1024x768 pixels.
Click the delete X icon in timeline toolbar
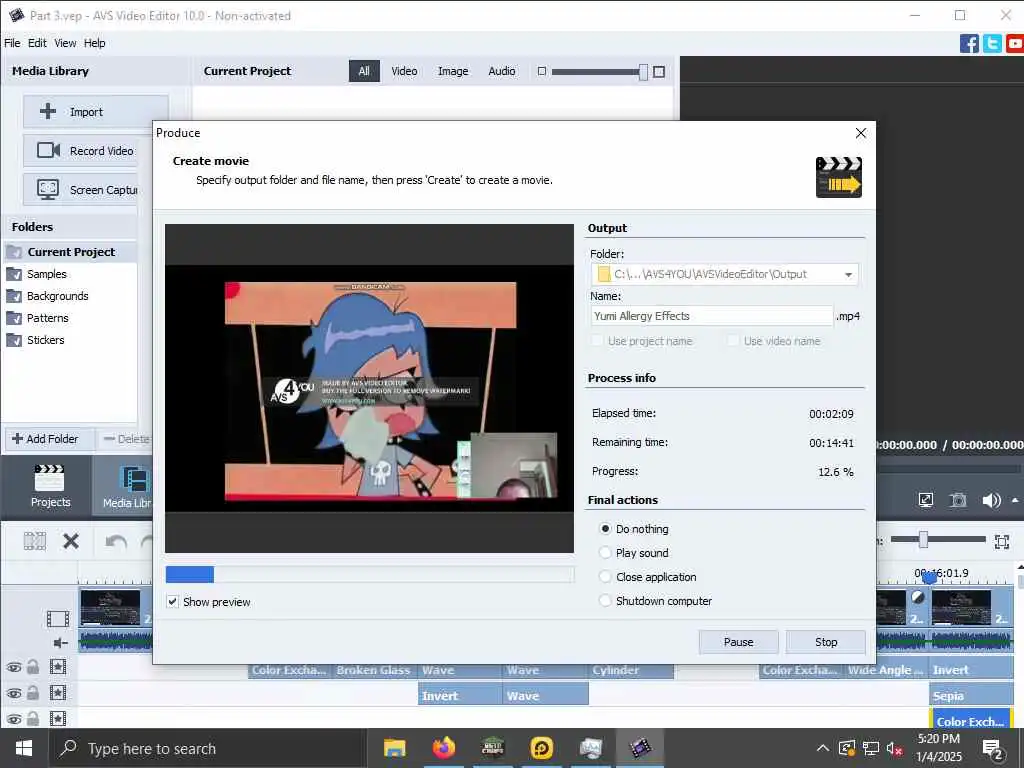point(71,541)
